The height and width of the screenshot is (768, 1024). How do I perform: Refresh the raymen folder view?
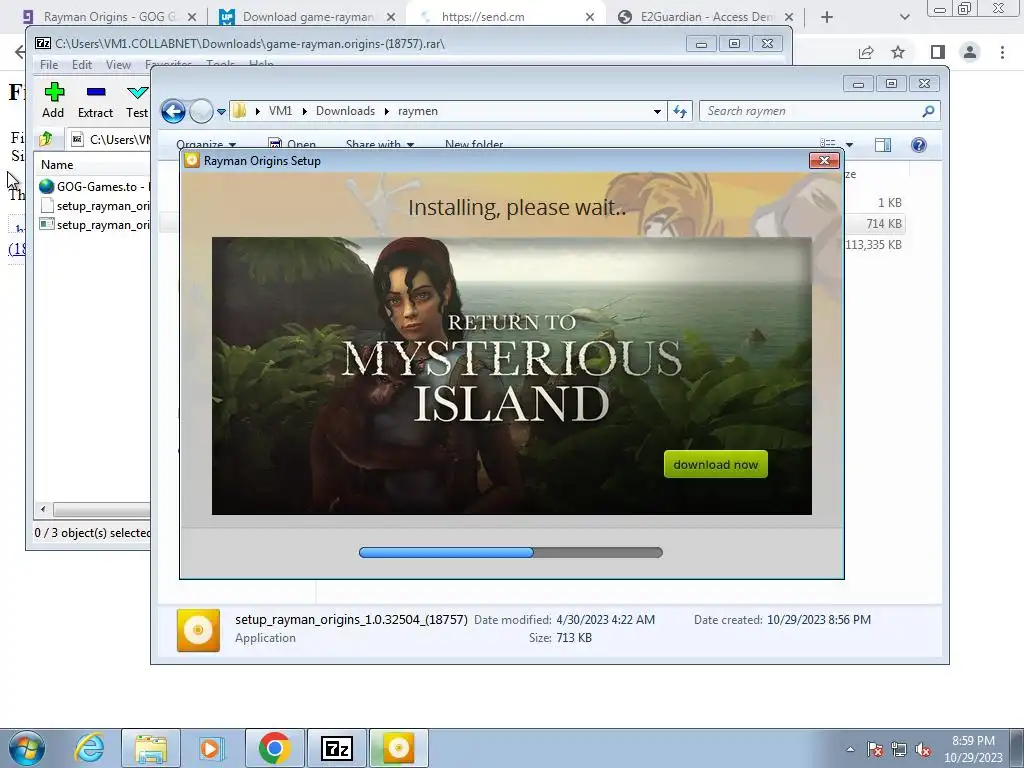click(680, 111)
